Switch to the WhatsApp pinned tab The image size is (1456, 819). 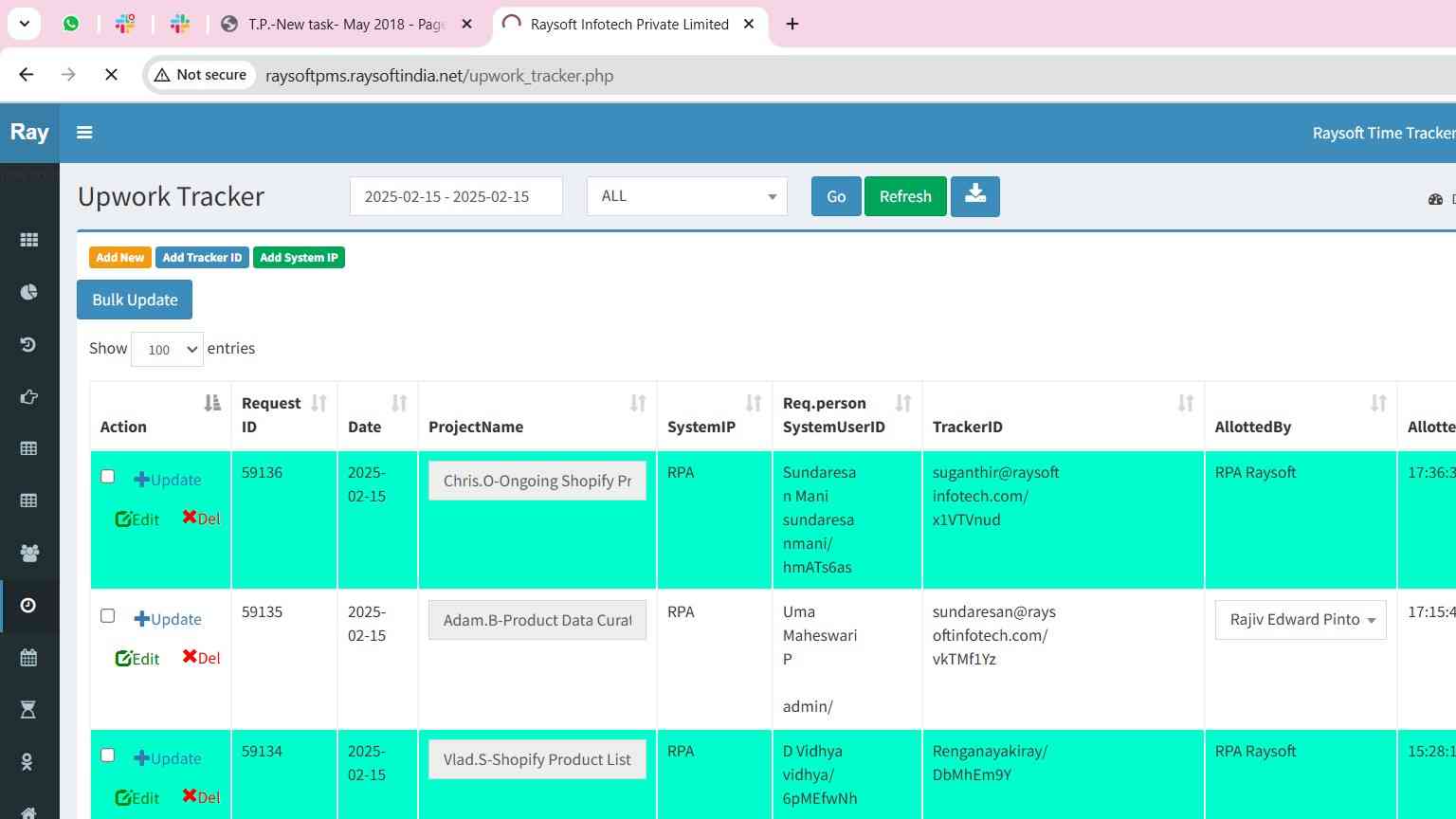tap(71, 24)
